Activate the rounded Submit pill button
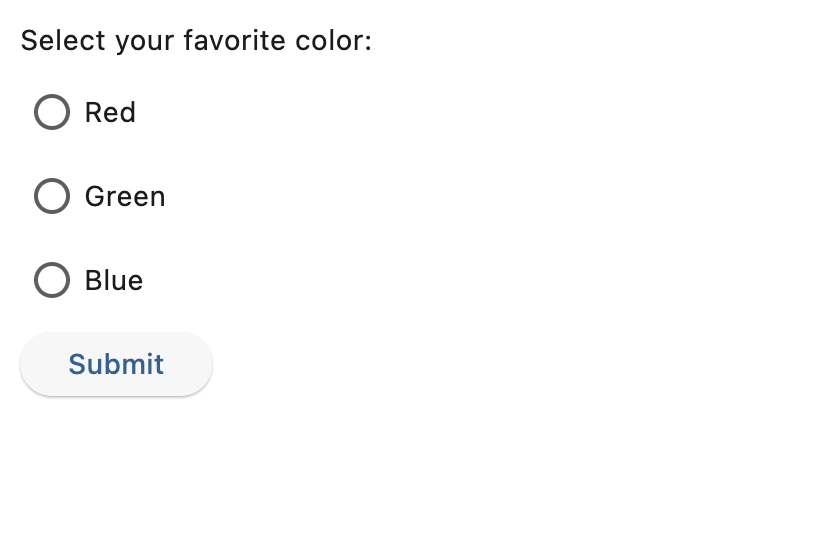 116,364
